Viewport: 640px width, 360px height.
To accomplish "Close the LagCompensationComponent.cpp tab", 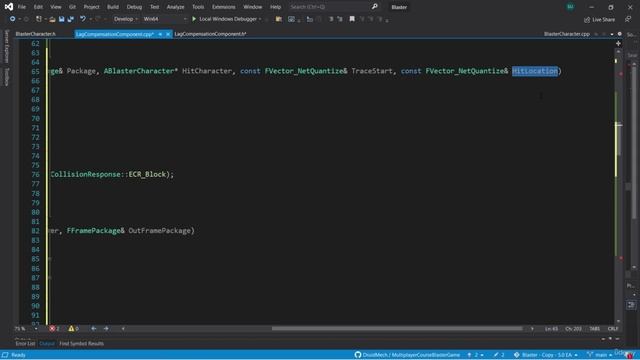I will (168, 34).
